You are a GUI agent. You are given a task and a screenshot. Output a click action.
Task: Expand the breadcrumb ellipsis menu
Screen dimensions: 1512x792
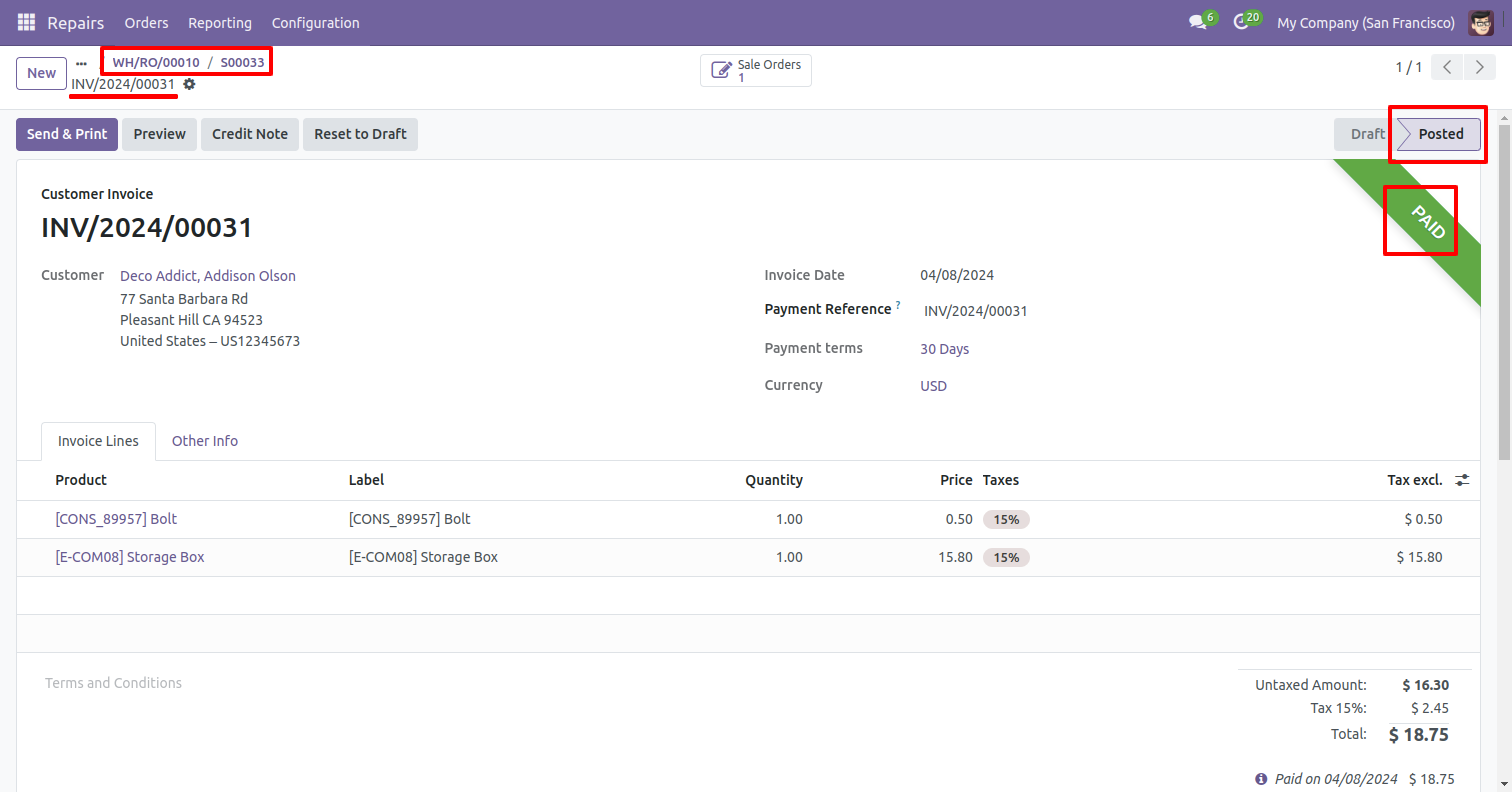tap(82, 63)
